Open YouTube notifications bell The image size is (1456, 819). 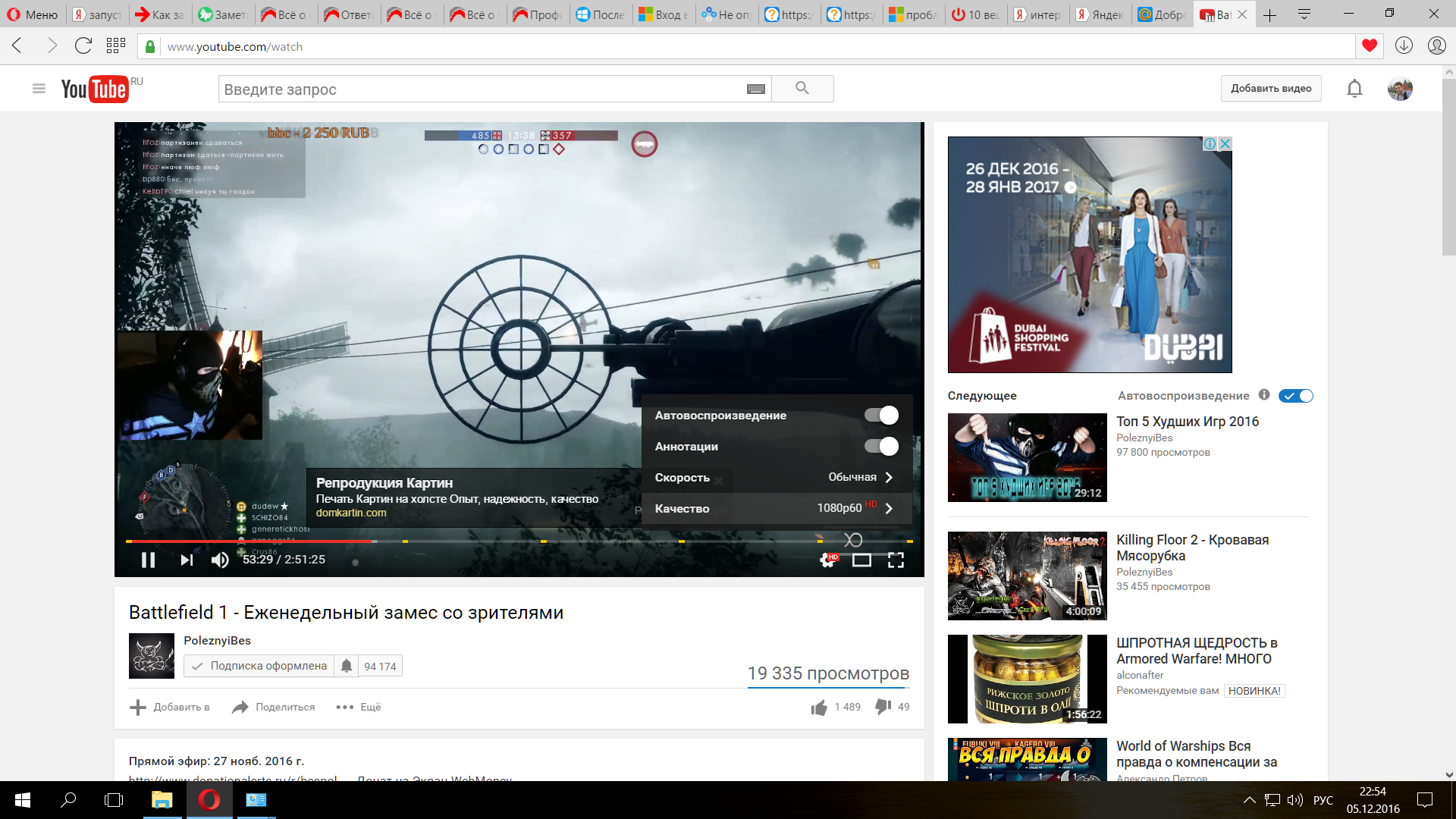[1354, 89]
